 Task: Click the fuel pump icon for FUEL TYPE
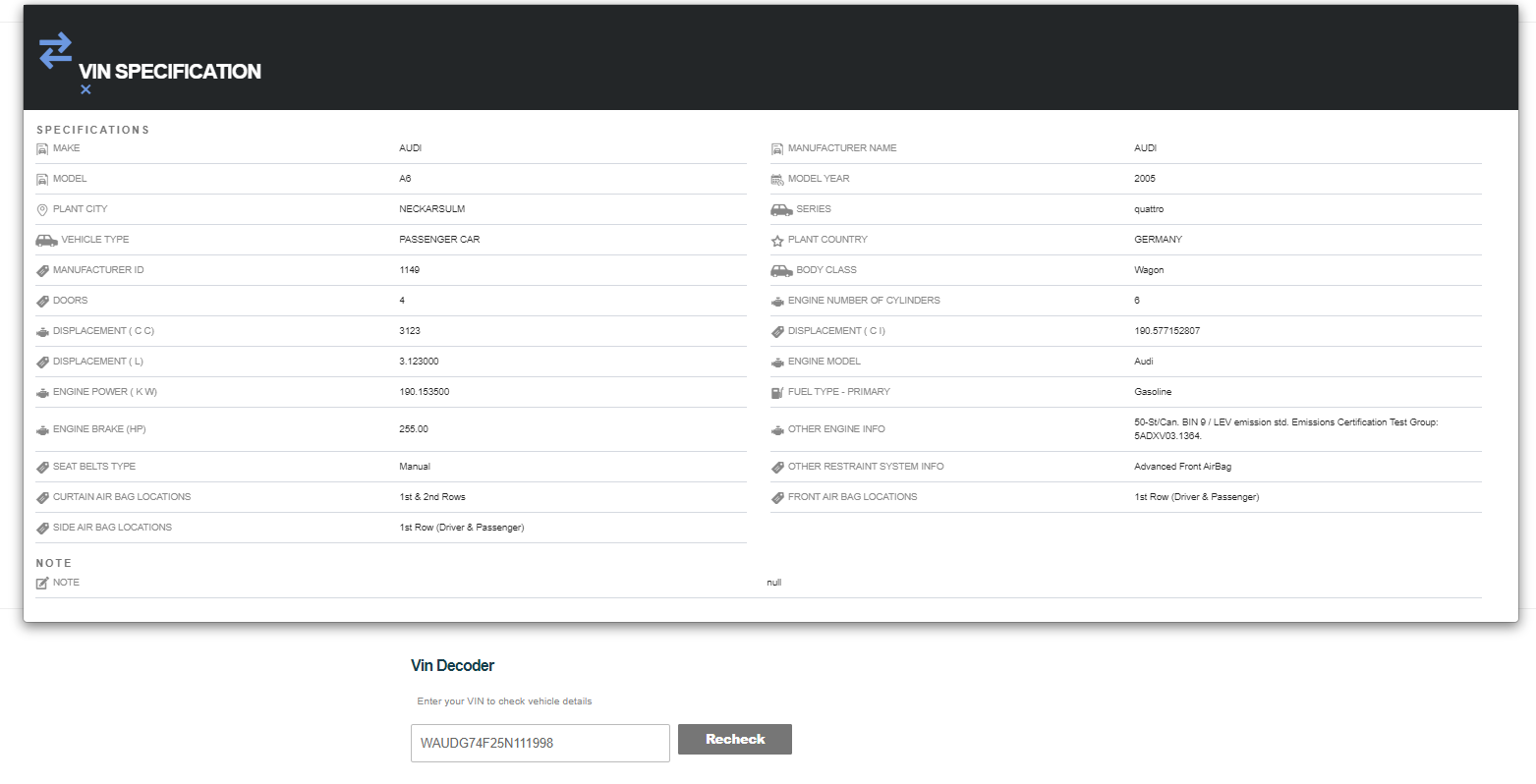(777, 393)
